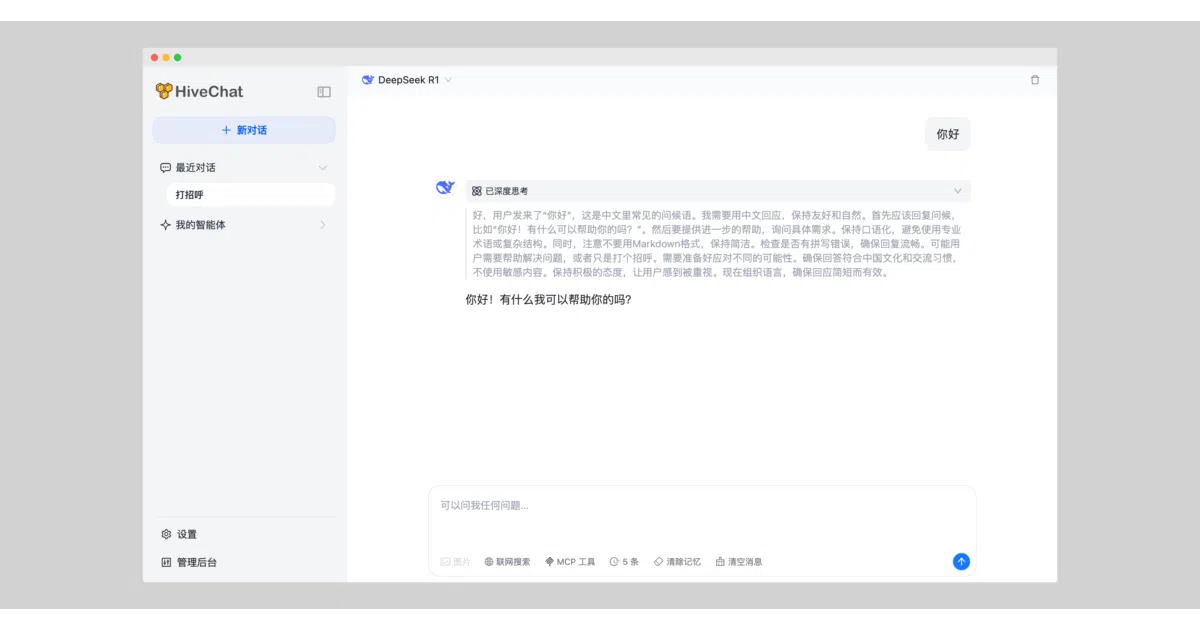Image resolution: width=1200 pixels, height=630 pixels.
Task: Click 清空消息 clear messages
Action: 739,562
